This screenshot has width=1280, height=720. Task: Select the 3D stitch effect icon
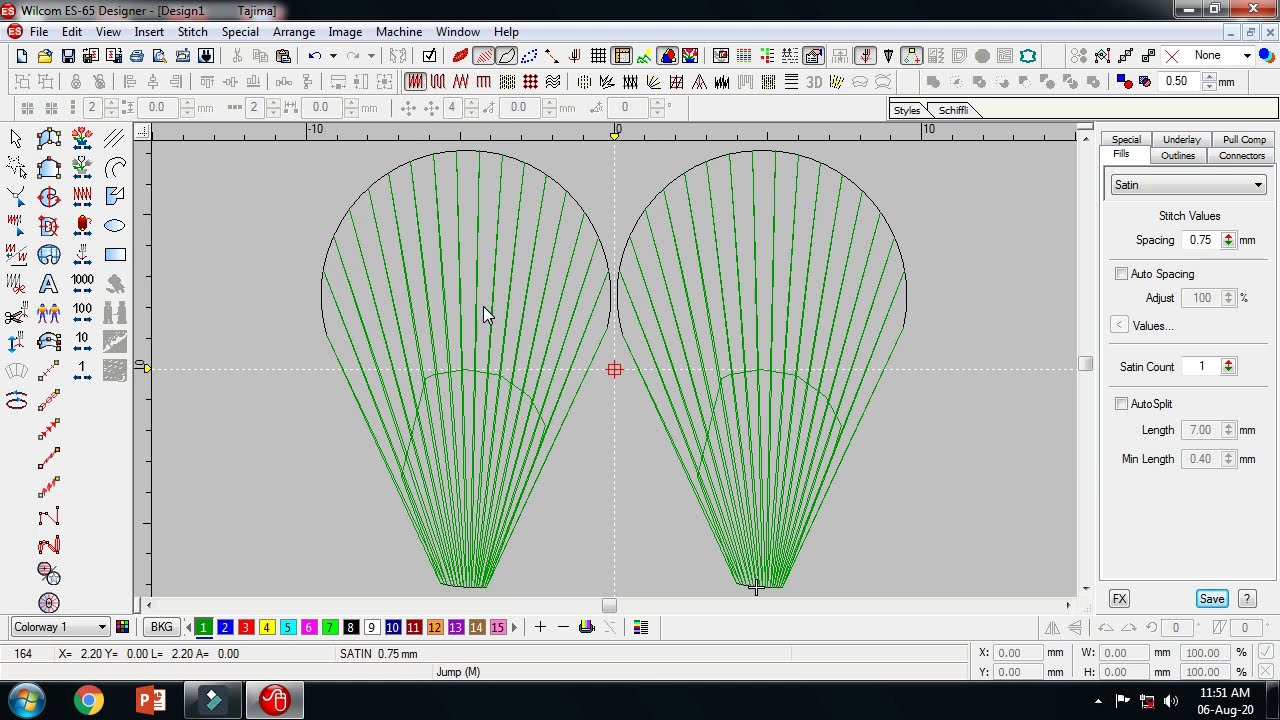click(x=814, y=82)
